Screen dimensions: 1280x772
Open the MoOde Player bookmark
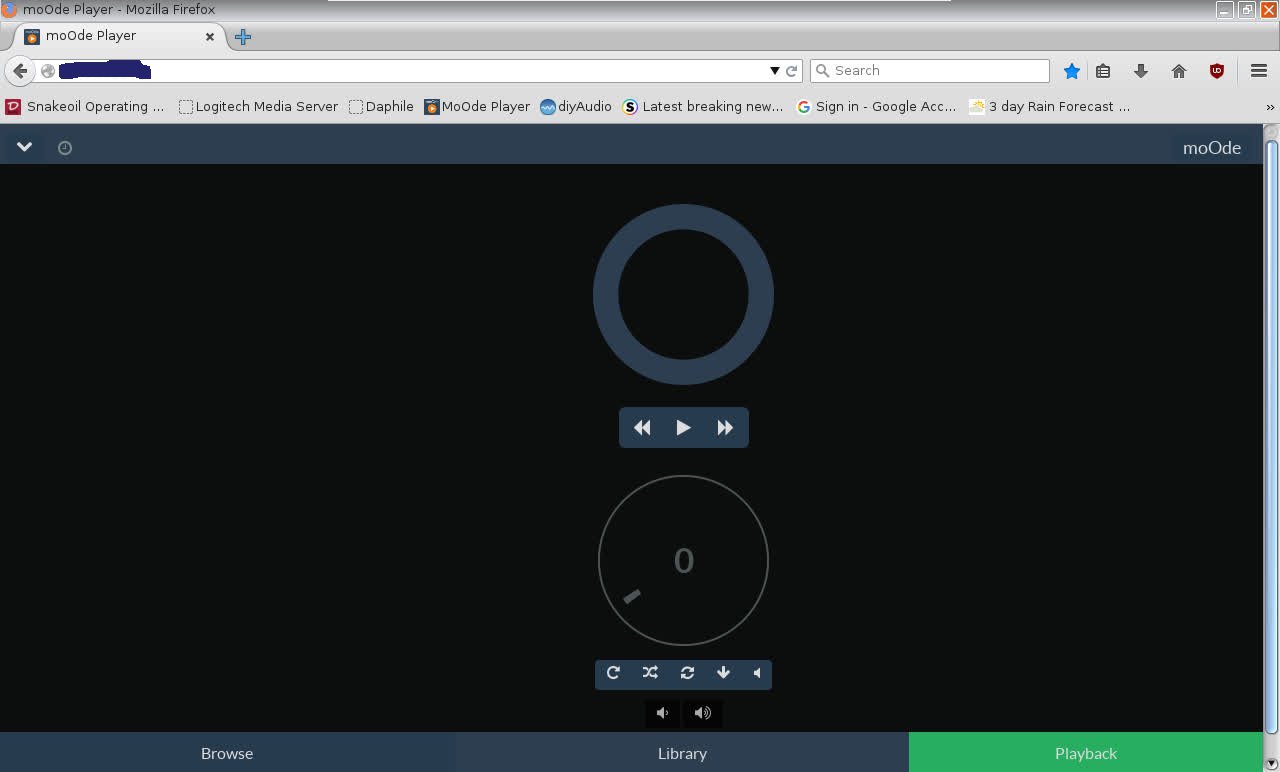tap(477, 106)
